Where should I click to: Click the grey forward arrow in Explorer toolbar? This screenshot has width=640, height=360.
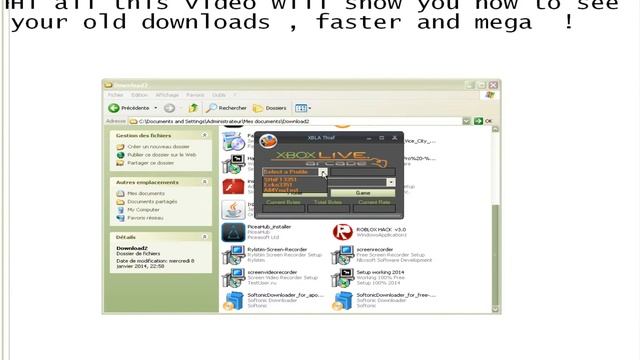pyautogui.click(x=169, y=108)
